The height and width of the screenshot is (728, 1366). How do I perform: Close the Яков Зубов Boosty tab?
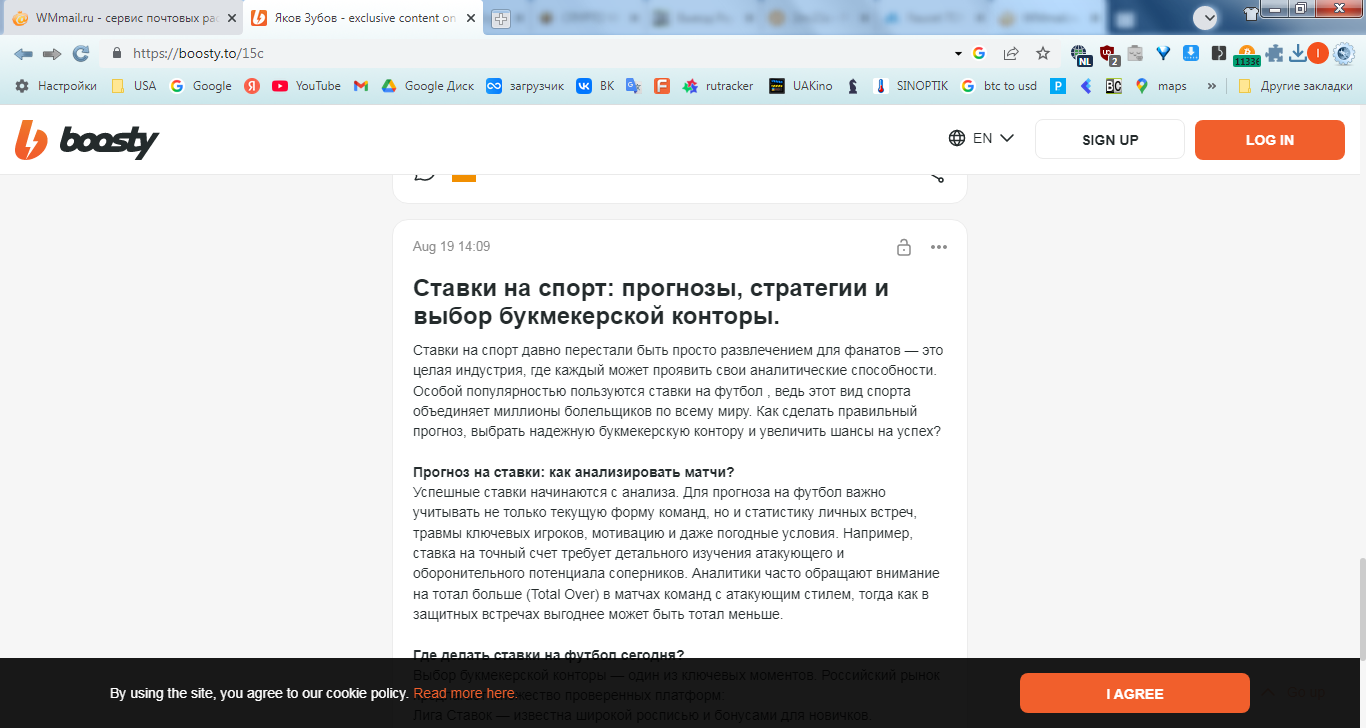[x=470, y=18]
